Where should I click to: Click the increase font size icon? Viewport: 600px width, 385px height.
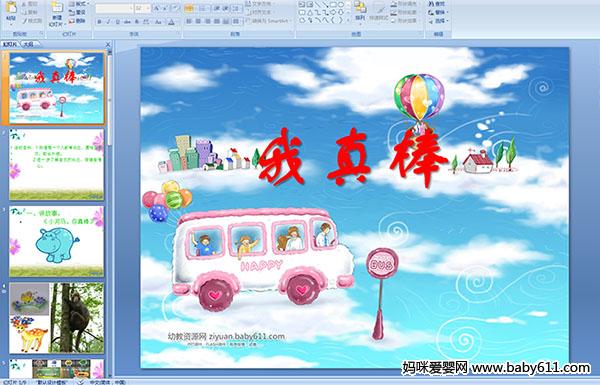[157, 8]
